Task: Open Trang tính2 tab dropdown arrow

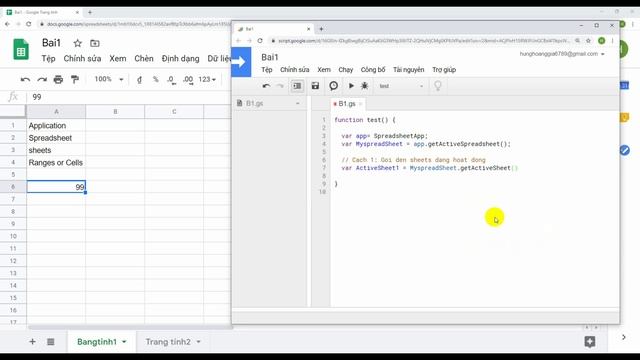Action: [198, 342]
